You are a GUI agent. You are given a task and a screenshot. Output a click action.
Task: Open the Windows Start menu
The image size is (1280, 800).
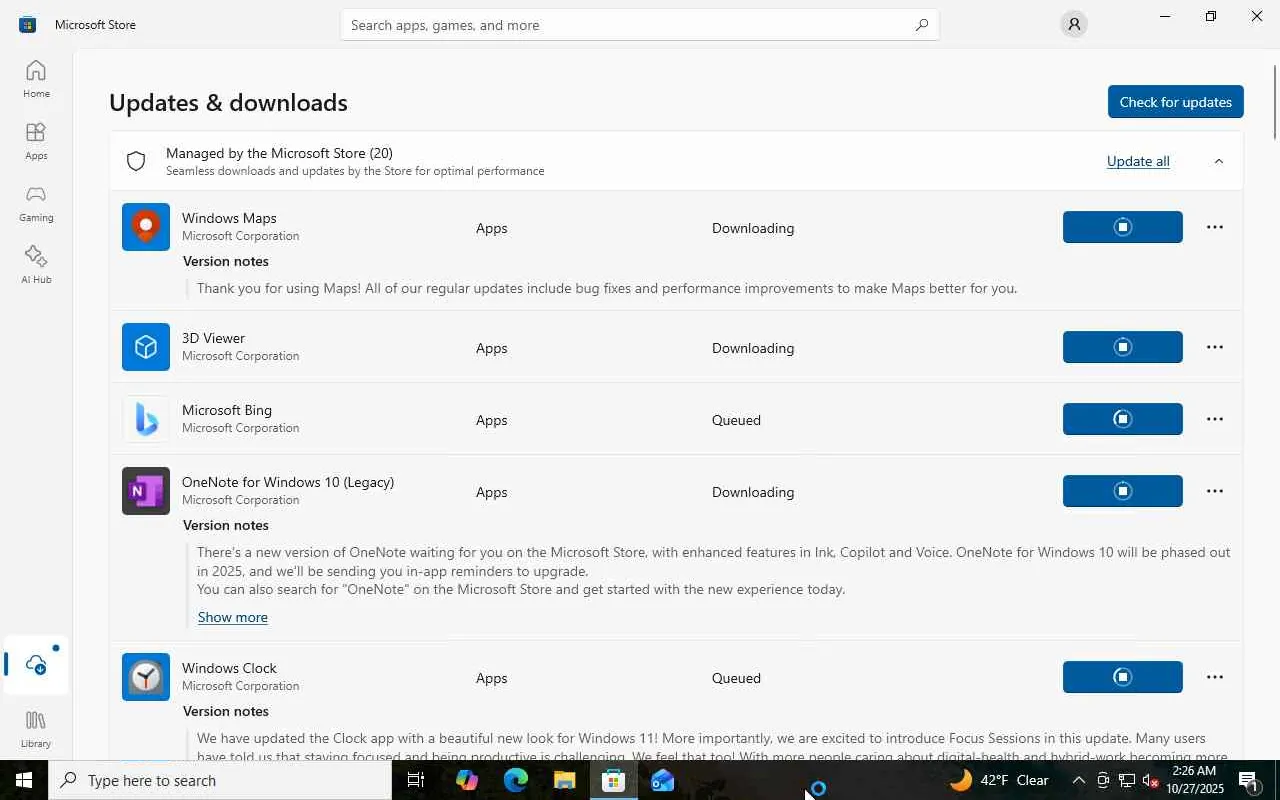(24, 780)
